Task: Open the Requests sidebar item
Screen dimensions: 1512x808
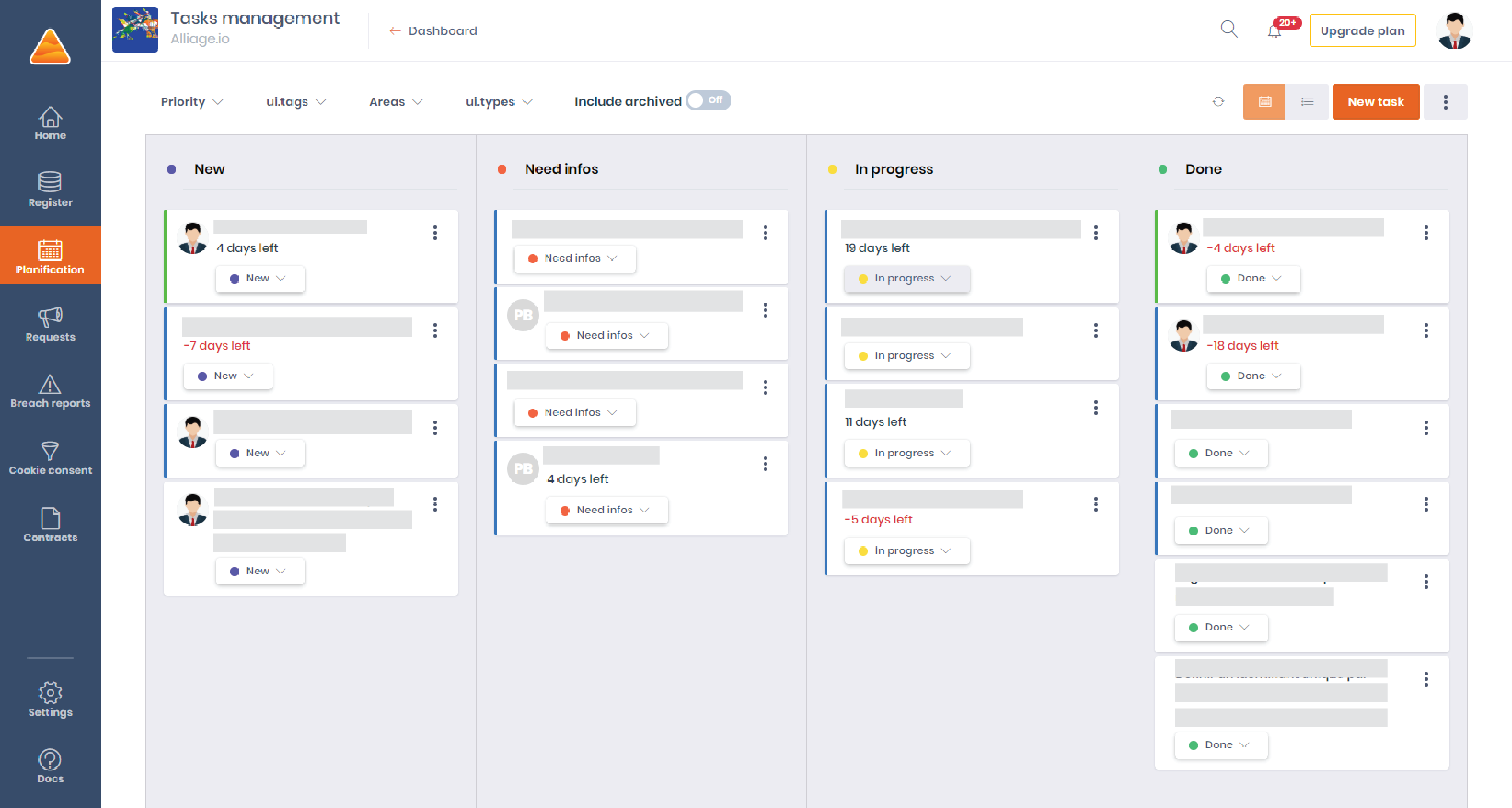Action: [50, 324]
